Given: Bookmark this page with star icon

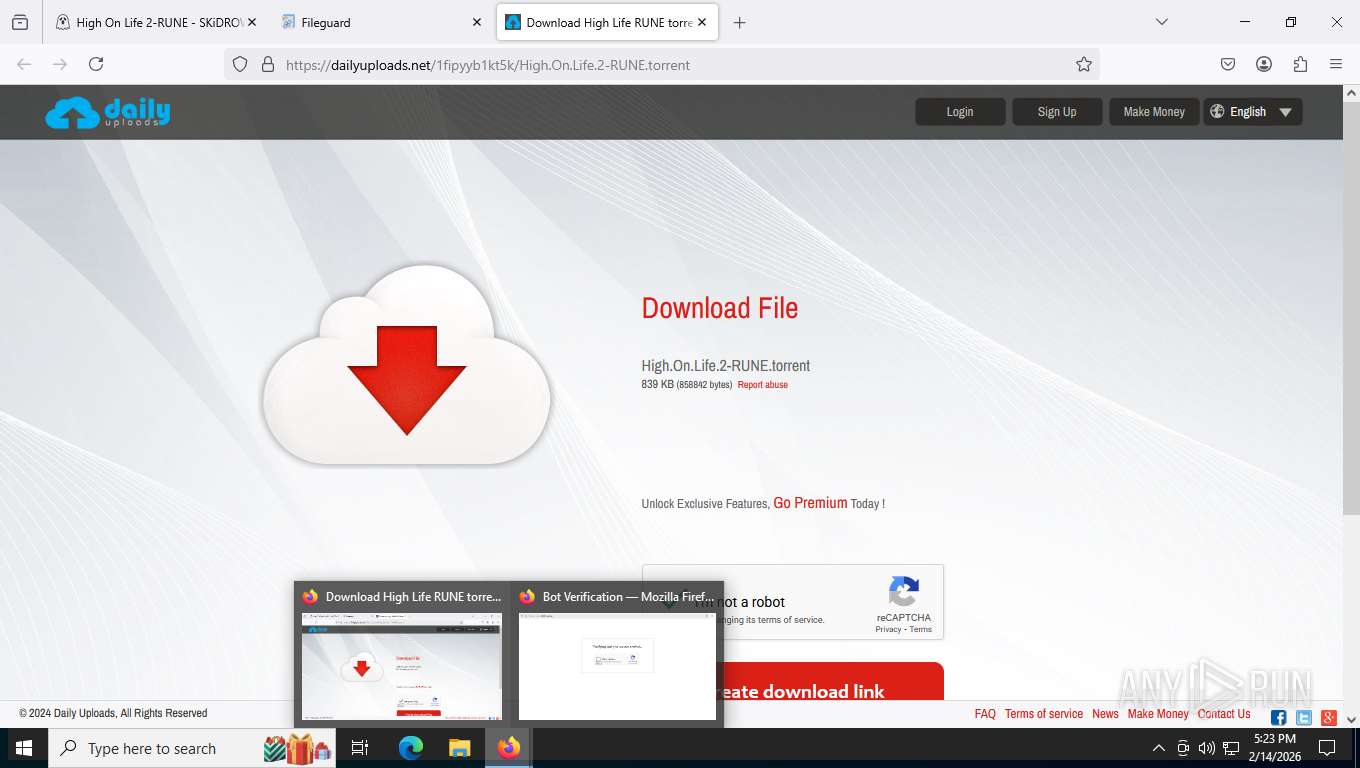Looking at the screenshot, I should pos(1084,64).
